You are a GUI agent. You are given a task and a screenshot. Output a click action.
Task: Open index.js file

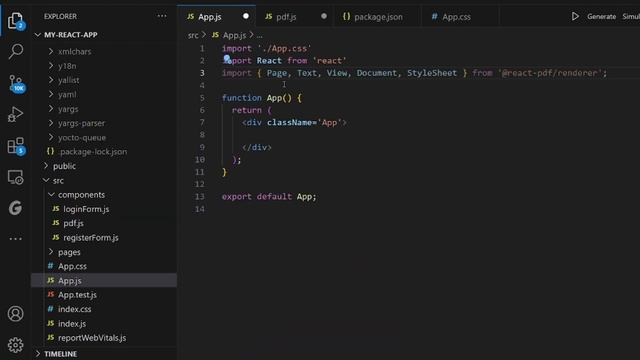[x=72, y=324]
